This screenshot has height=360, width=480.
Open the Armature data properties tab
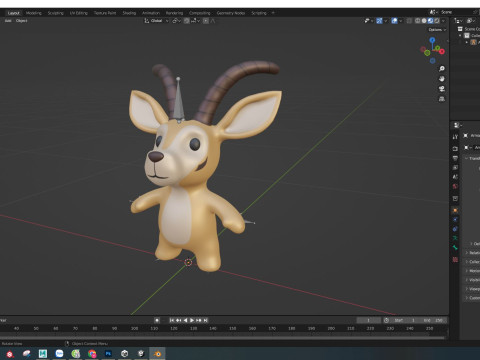(x=455, y=238)
